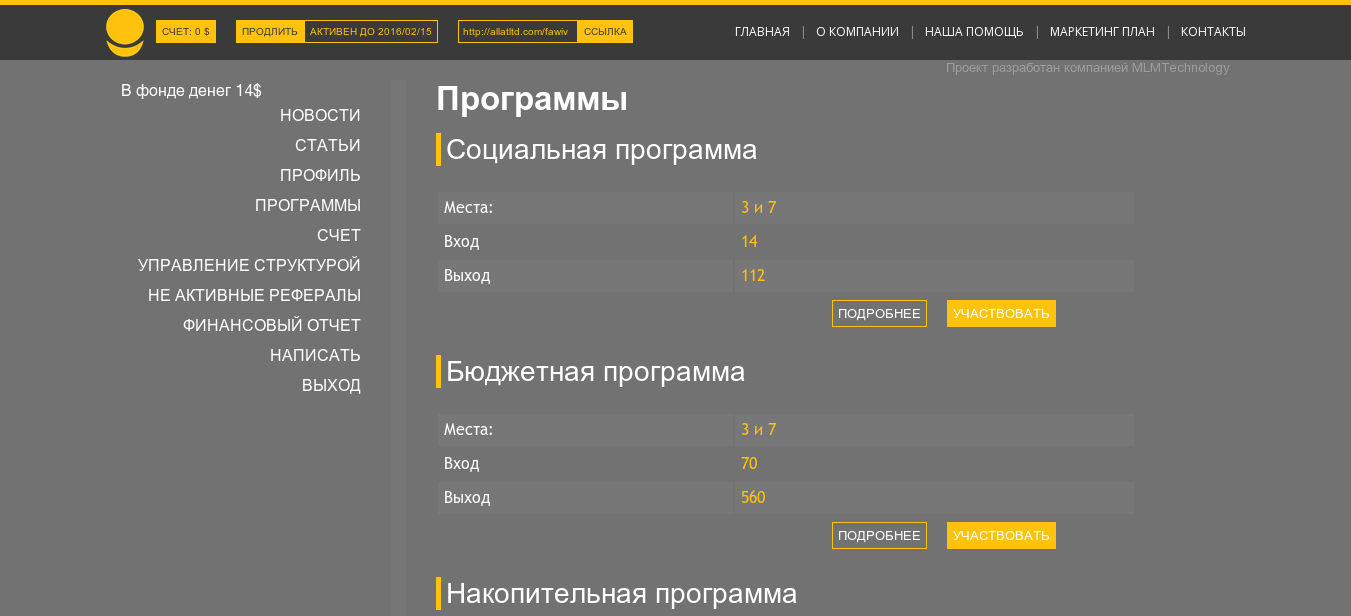Screen dimensions: 1351x616
Task: Click the Бюджетная программа heading
Action: (x=595, y=372)
